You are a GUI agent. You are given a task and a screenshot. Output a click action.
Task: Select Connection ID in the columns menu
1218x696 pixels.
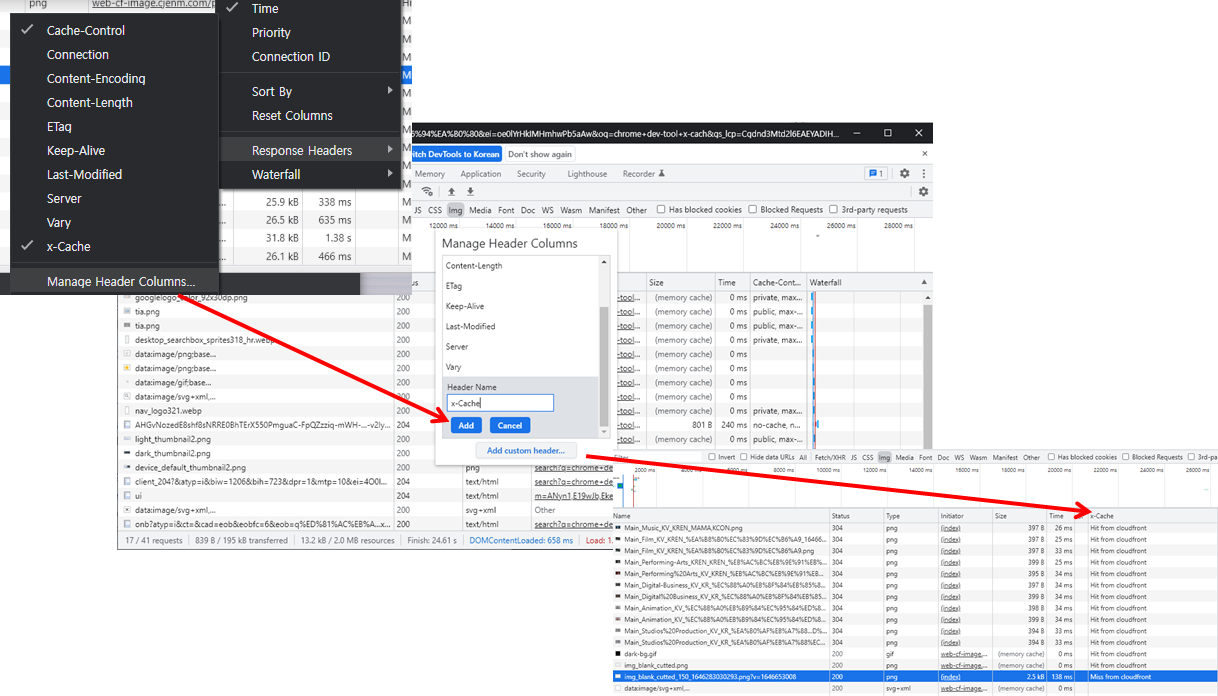[x=310, y=56]
